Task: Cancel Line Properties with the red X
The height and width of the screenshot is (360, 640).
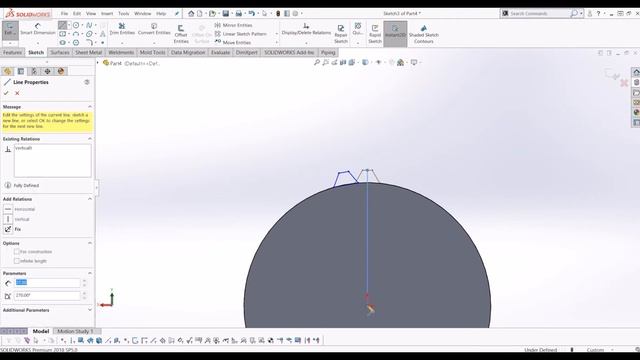Action: (x=17, y=93)
